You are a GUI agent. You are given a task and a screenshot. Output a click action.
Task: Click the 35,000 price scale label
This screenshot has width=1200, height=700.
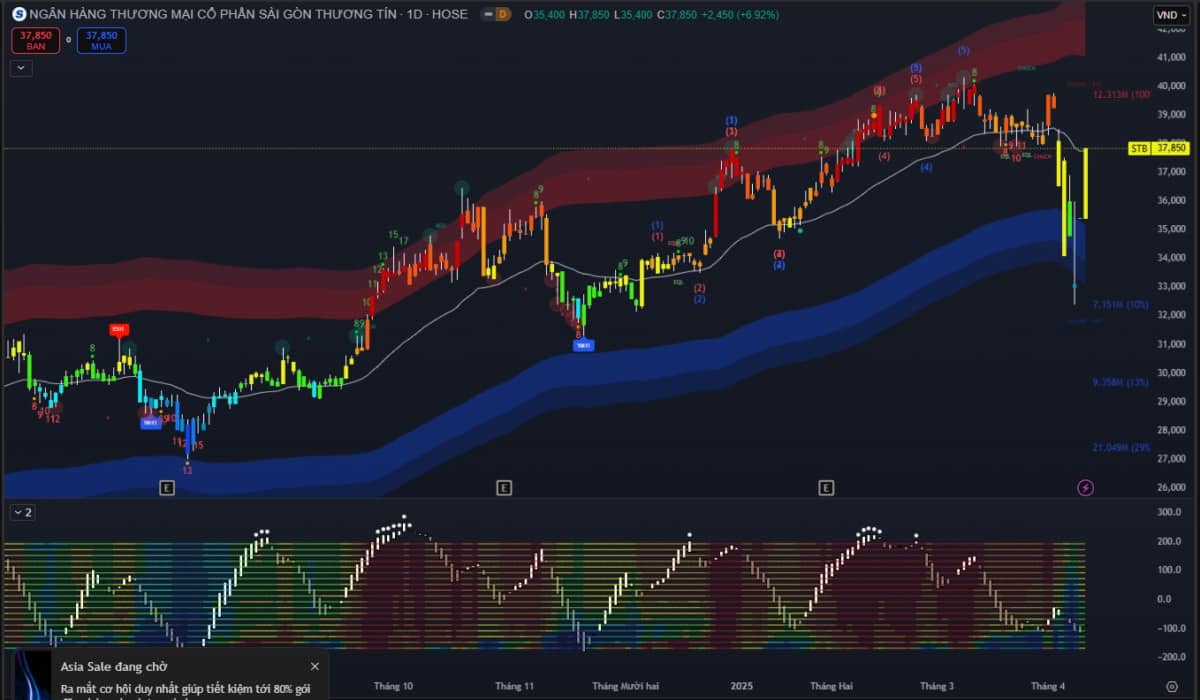pyautogui.click(x=1170, y=229)
